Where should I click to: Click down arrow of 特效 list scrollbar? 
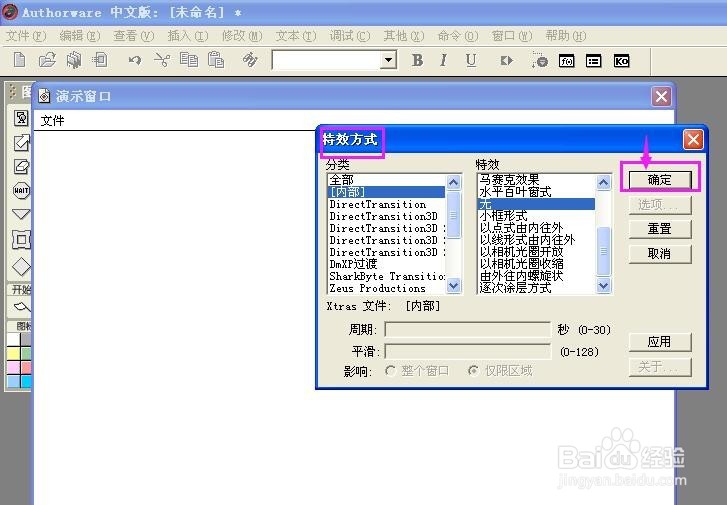click(x=603, y=286)
